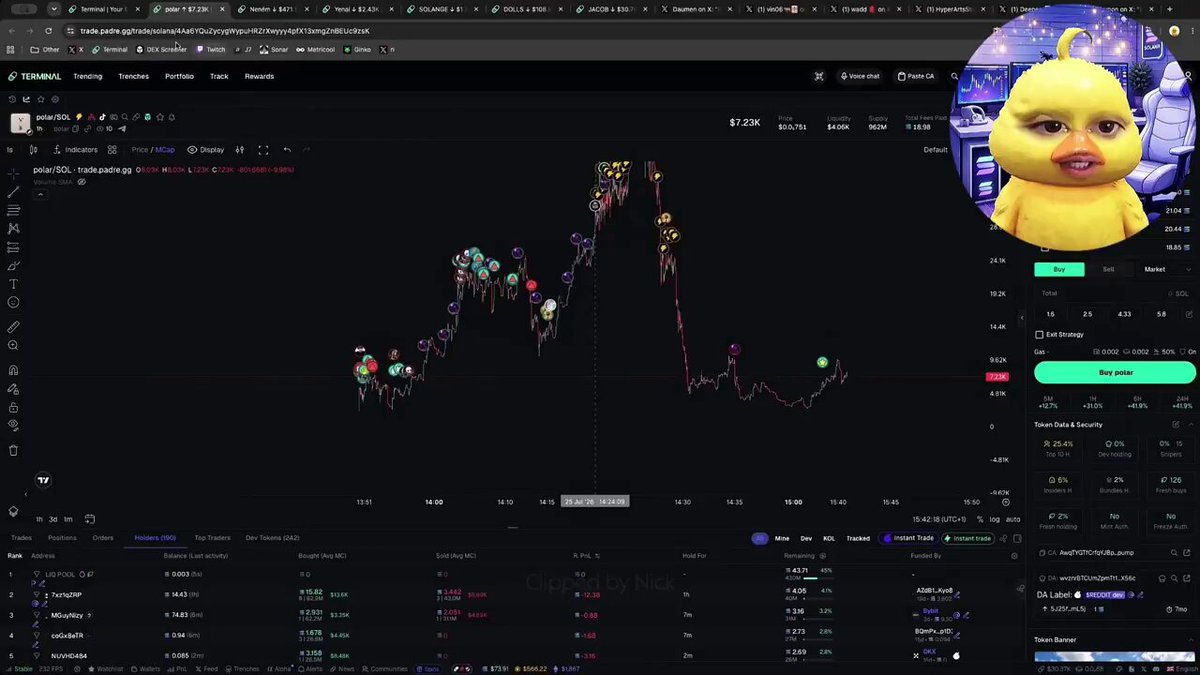Toggle between Price and MCap display
This screenshot has height=675, width=1200.
153,150
